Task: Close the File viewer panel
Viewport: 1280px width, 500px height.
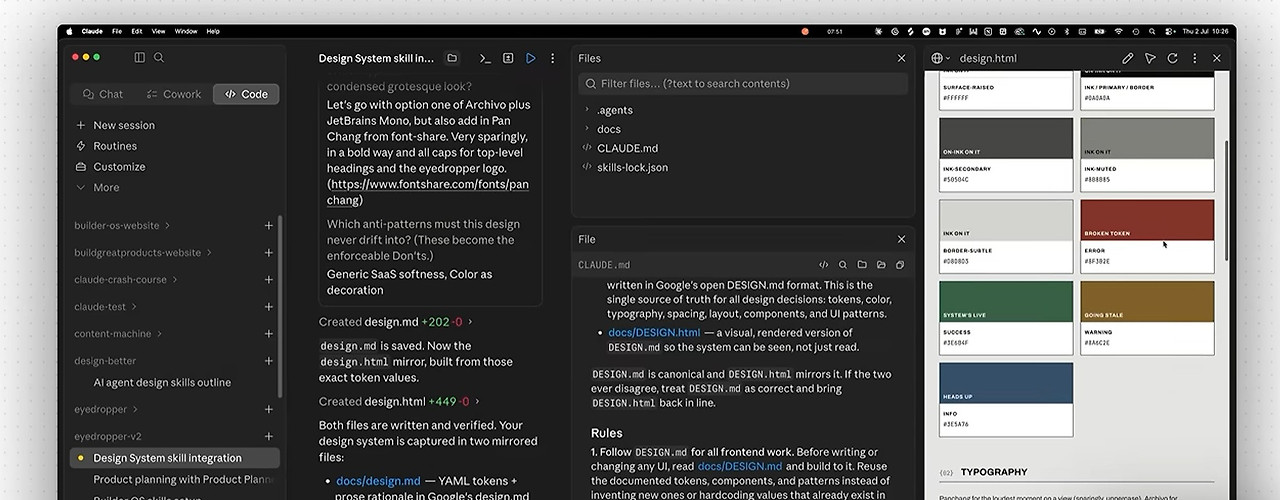Action: coord(901,239)
